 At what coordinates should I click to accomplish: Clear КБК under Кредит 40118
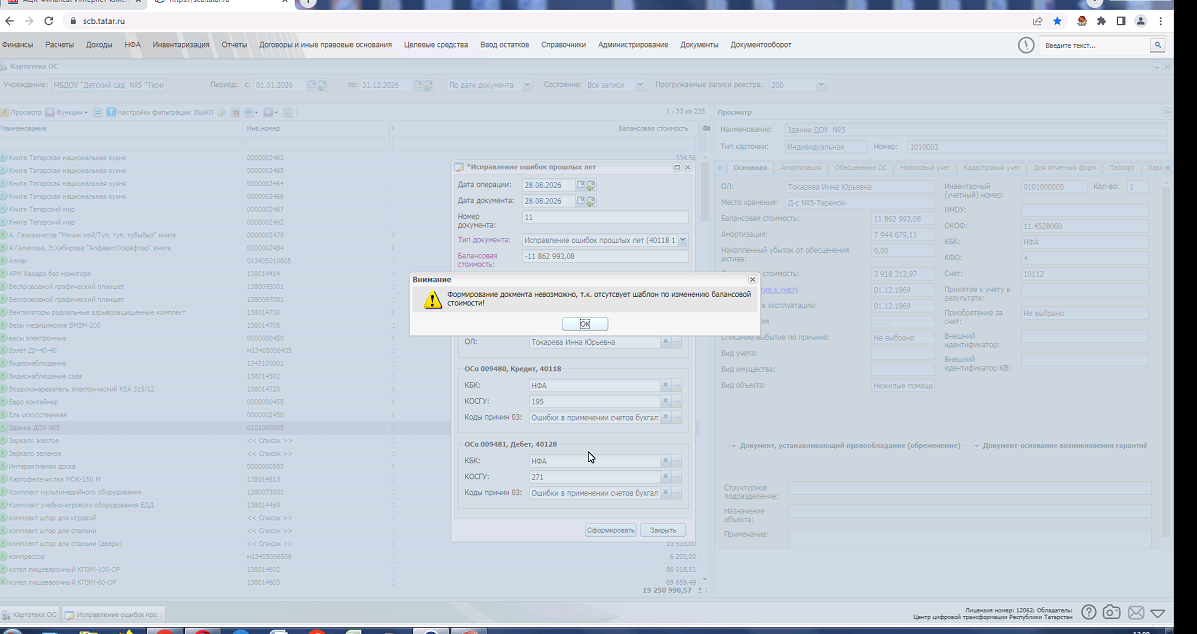(x=665, y=385)
